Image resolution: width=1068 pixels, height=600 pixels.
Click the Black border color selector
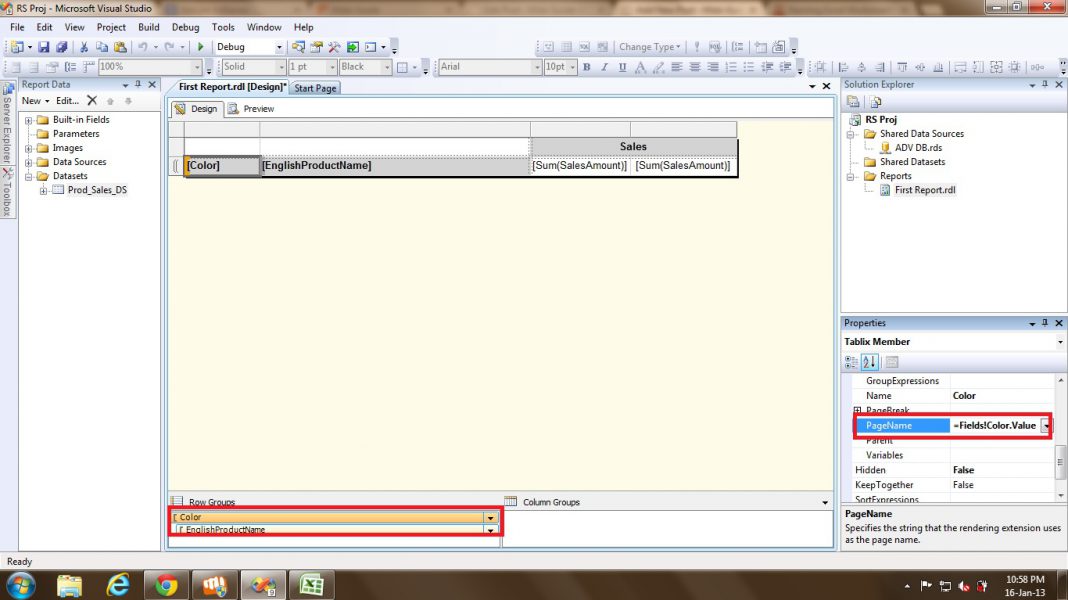click(x=364, y=66)
